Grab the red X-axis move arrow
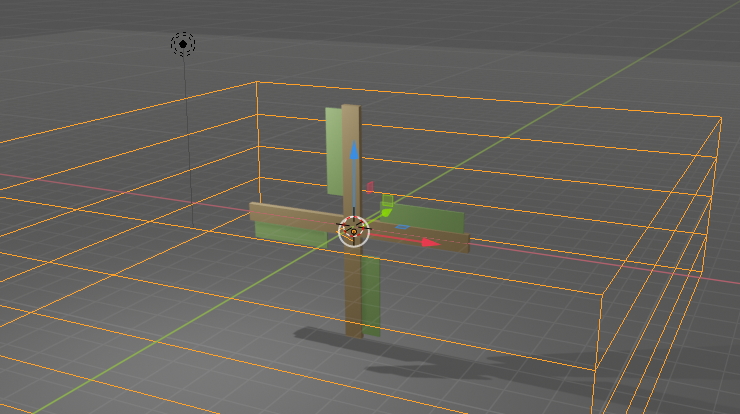Viewport: 740px width, 414px height. click(431, 243)
